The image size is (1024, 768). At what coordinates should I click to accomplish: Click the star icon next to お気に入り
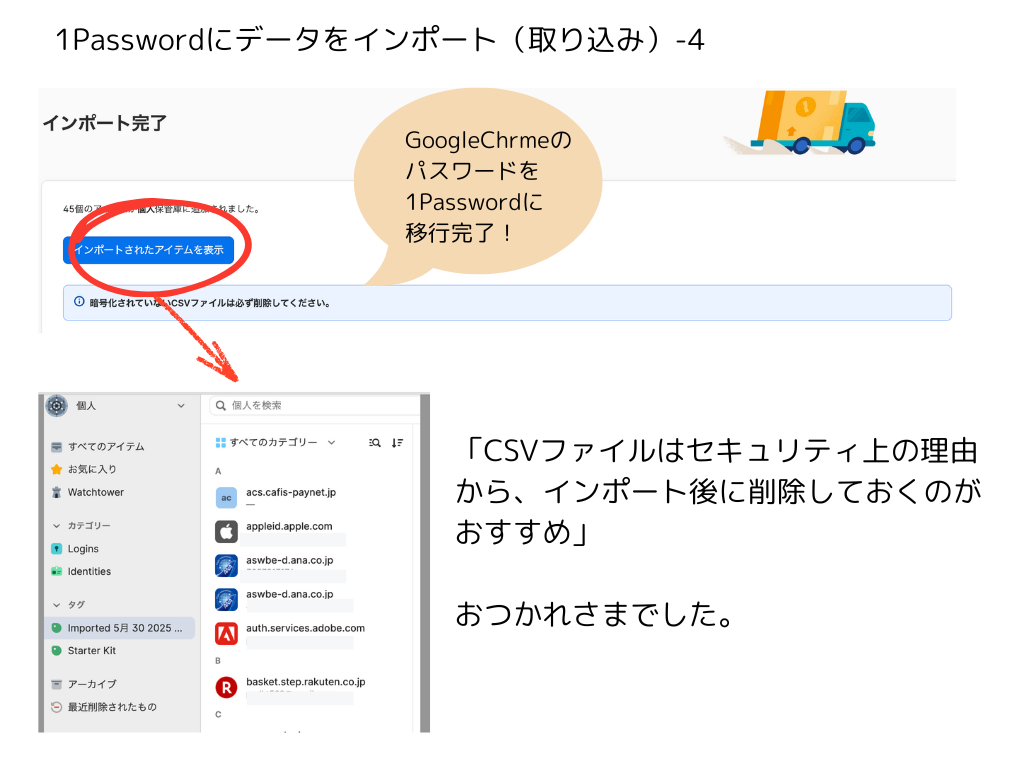[57, 469]
